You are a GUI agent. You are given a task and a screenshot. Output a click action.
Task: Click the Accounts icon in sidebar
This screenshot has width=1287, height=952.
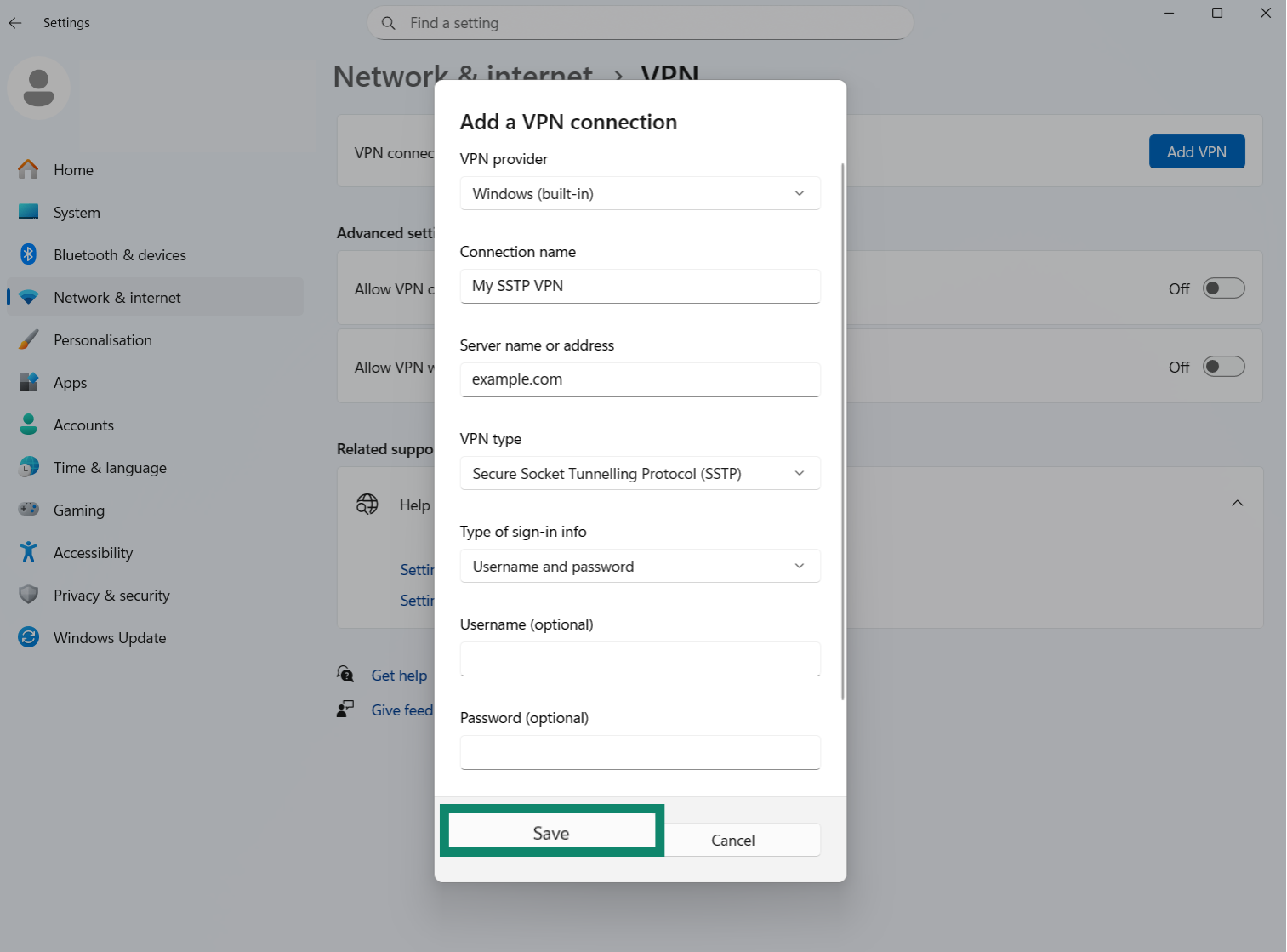[28, 425]
